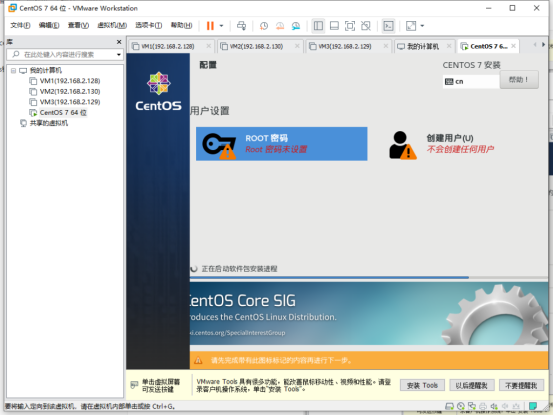Click the Send Ctrl+Alt+Del toolbar icon

tap(242, 26)
